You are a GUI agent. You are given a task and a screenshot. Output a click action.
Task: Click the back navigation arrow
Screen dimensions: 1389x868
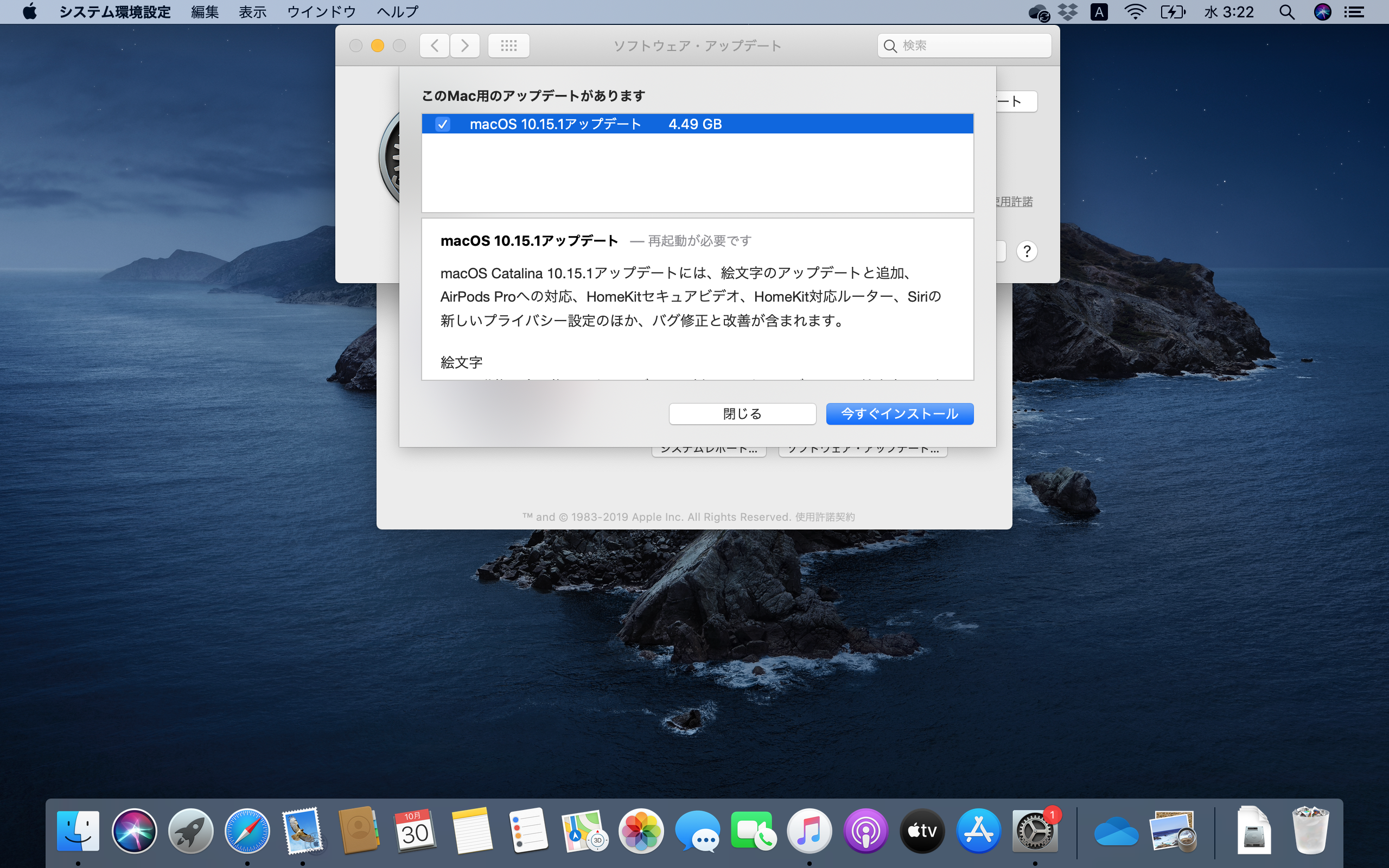435,46
